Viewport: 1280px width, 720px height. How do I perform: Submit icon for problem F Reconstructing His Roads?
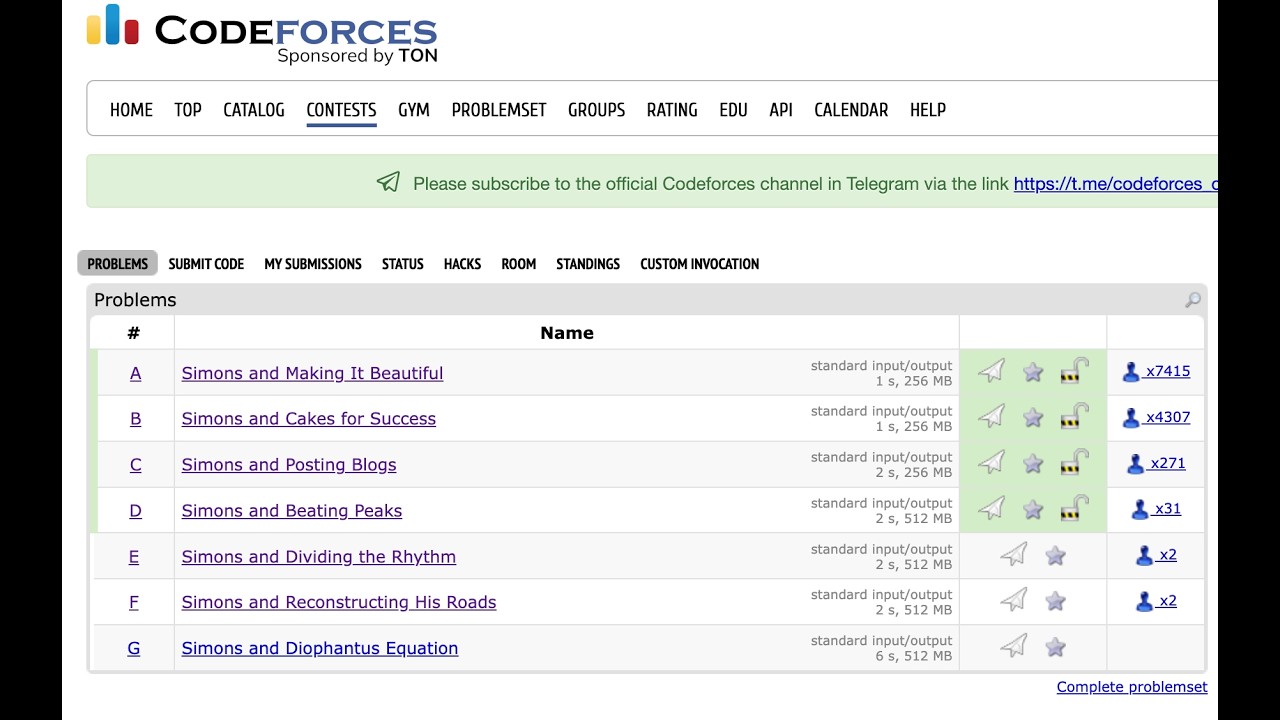[1013, 600]
